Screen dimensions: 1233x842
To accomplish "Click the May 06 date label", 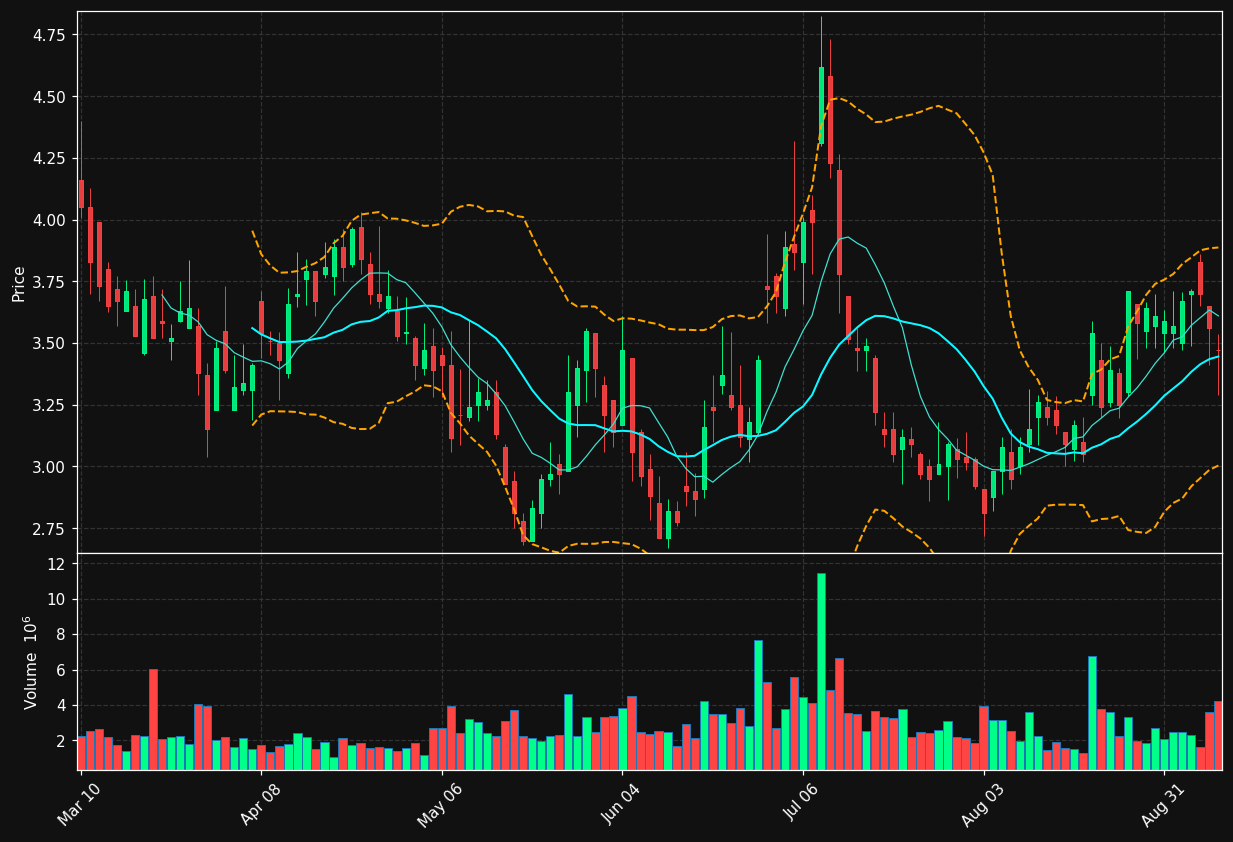I will tap(440, 804).
